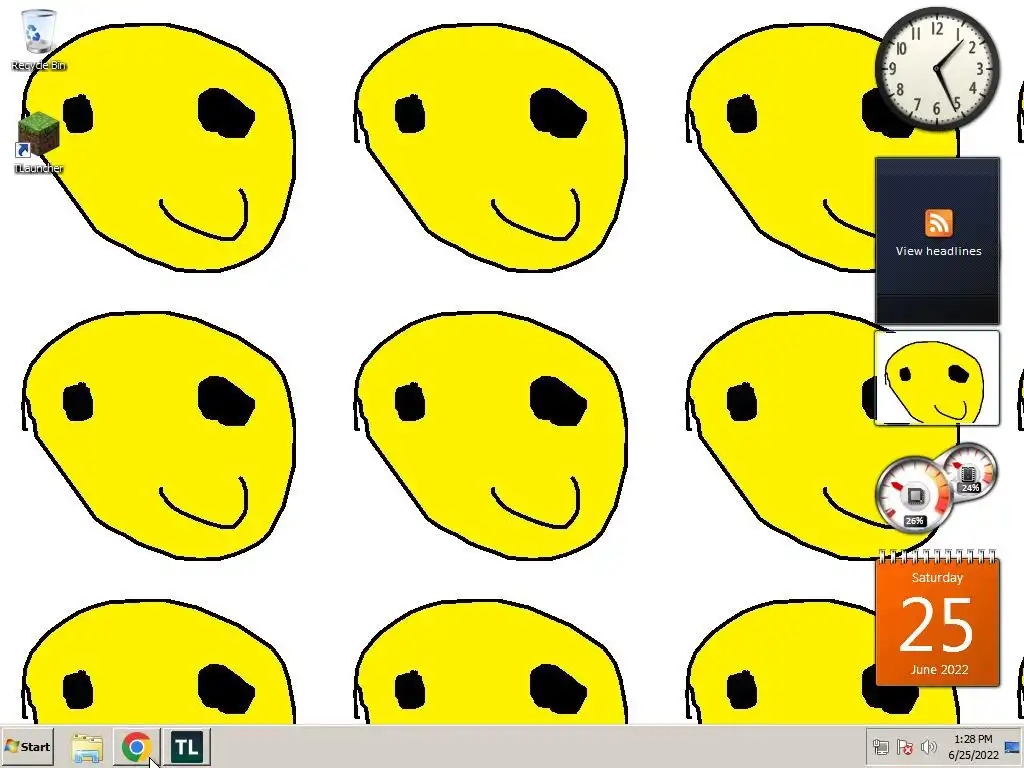
Task: Click the analog clock gadget
Action: click(x=937, y=68)
